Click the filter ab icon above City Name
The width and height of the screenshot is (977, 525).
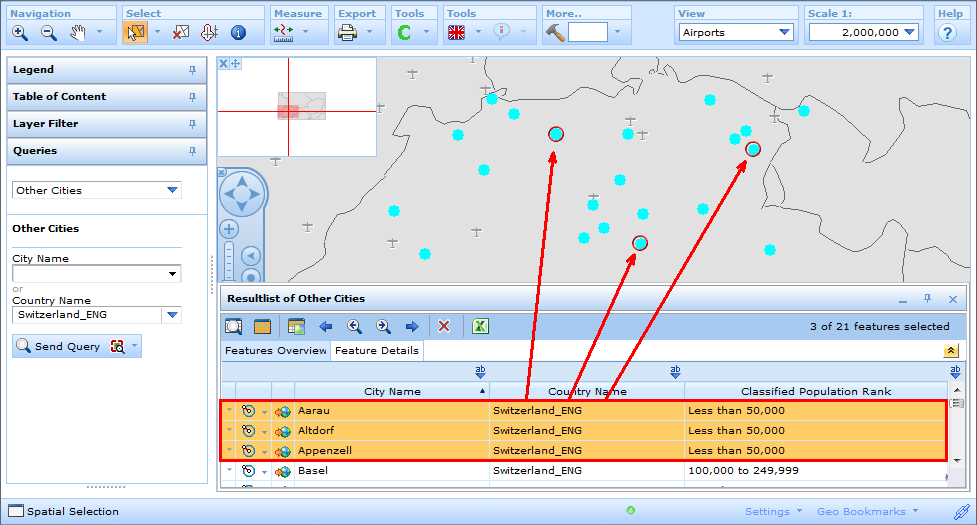click(480, 372)
